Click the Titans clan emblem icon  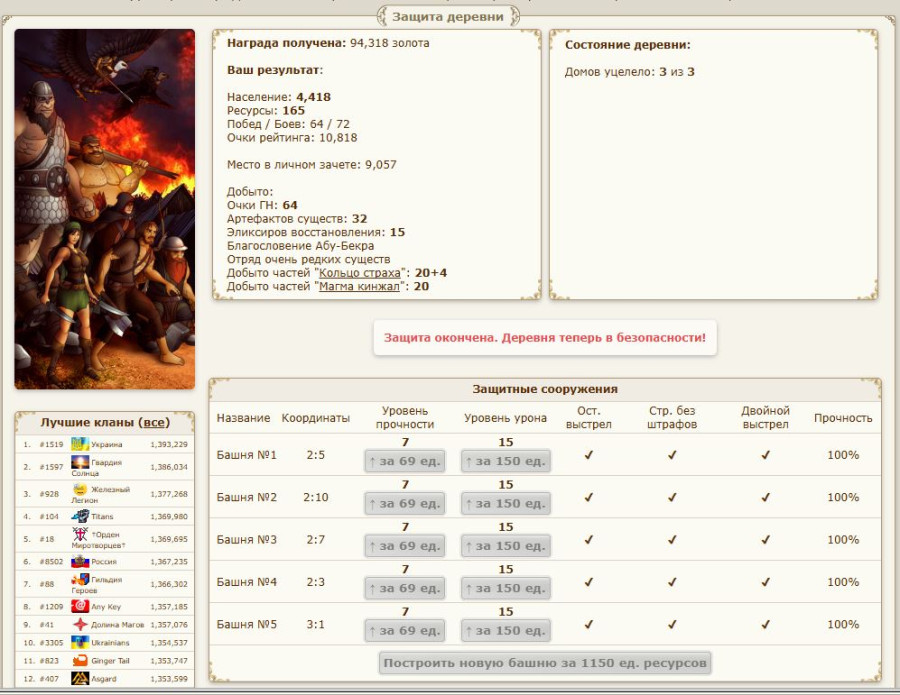point(80,516)
